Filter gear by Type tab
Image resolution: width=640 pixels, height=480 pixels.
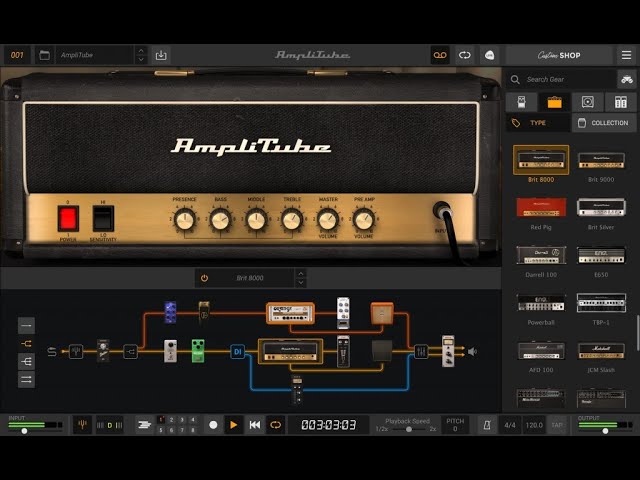538,123
